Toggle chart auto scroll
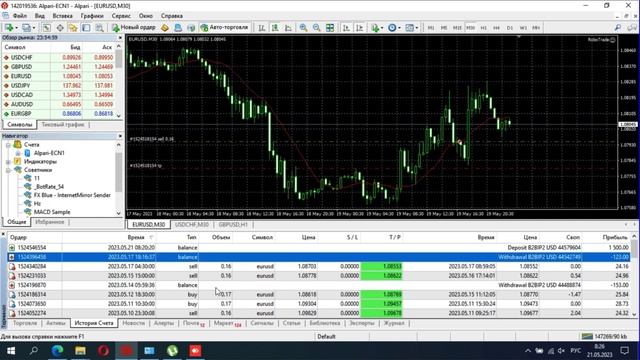The width and height of the screenshot is (640, 360). [346, 27]
